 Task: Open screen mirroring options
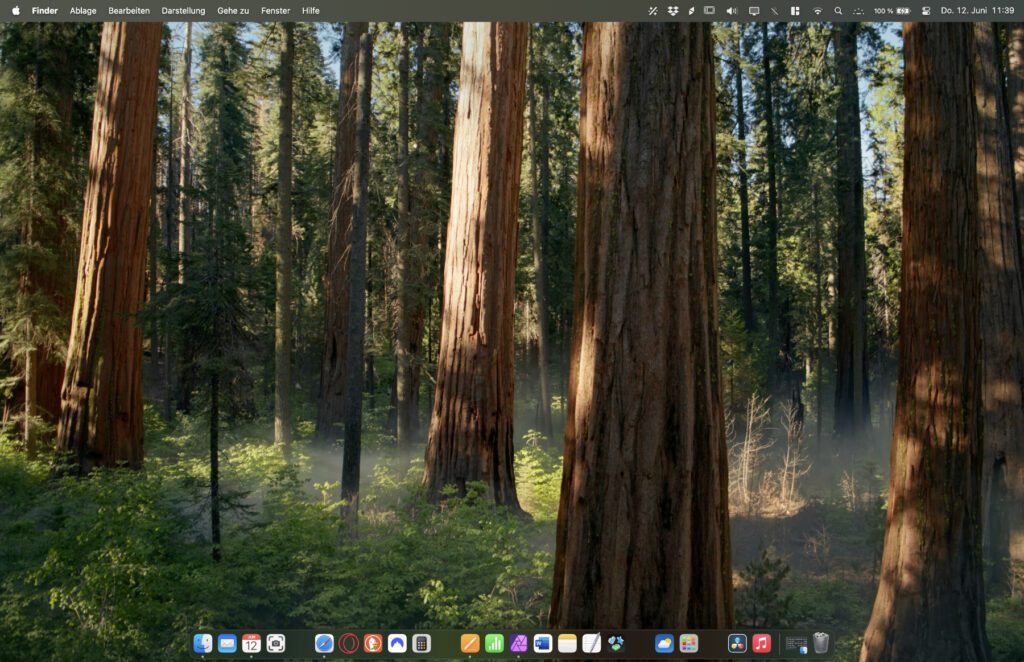pos(752,11)
